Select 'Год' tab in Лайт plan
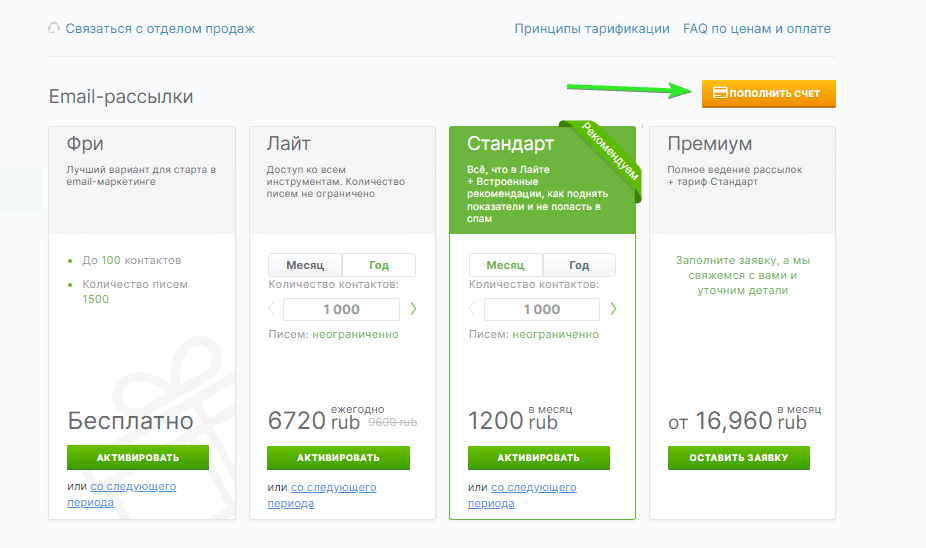Viewport: 926px width, 548px height. coord(379,265)
